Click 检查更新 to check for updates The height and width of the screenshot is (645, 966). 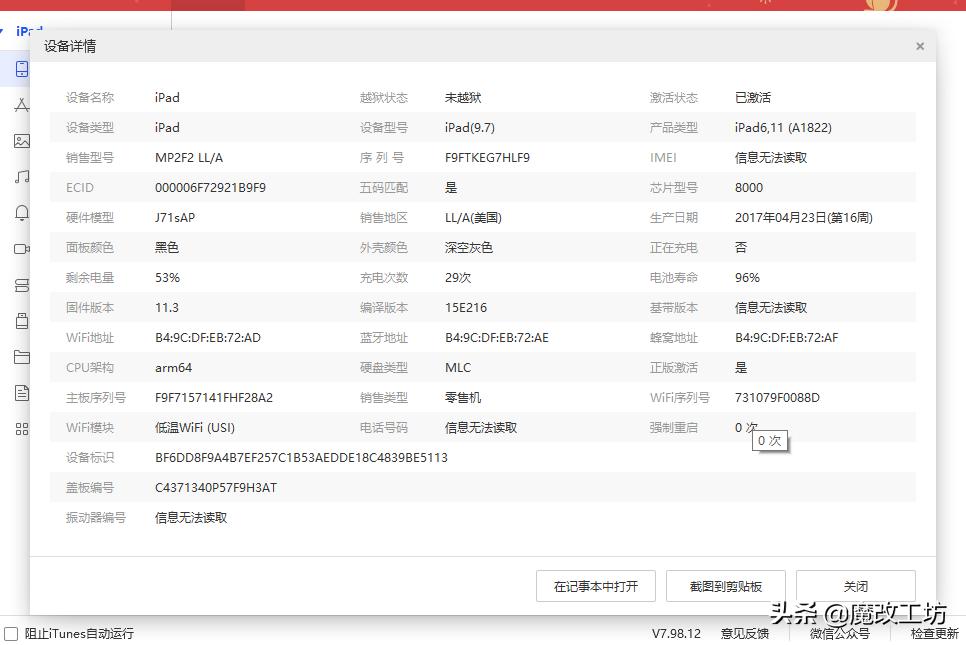(x=934, y=633)
